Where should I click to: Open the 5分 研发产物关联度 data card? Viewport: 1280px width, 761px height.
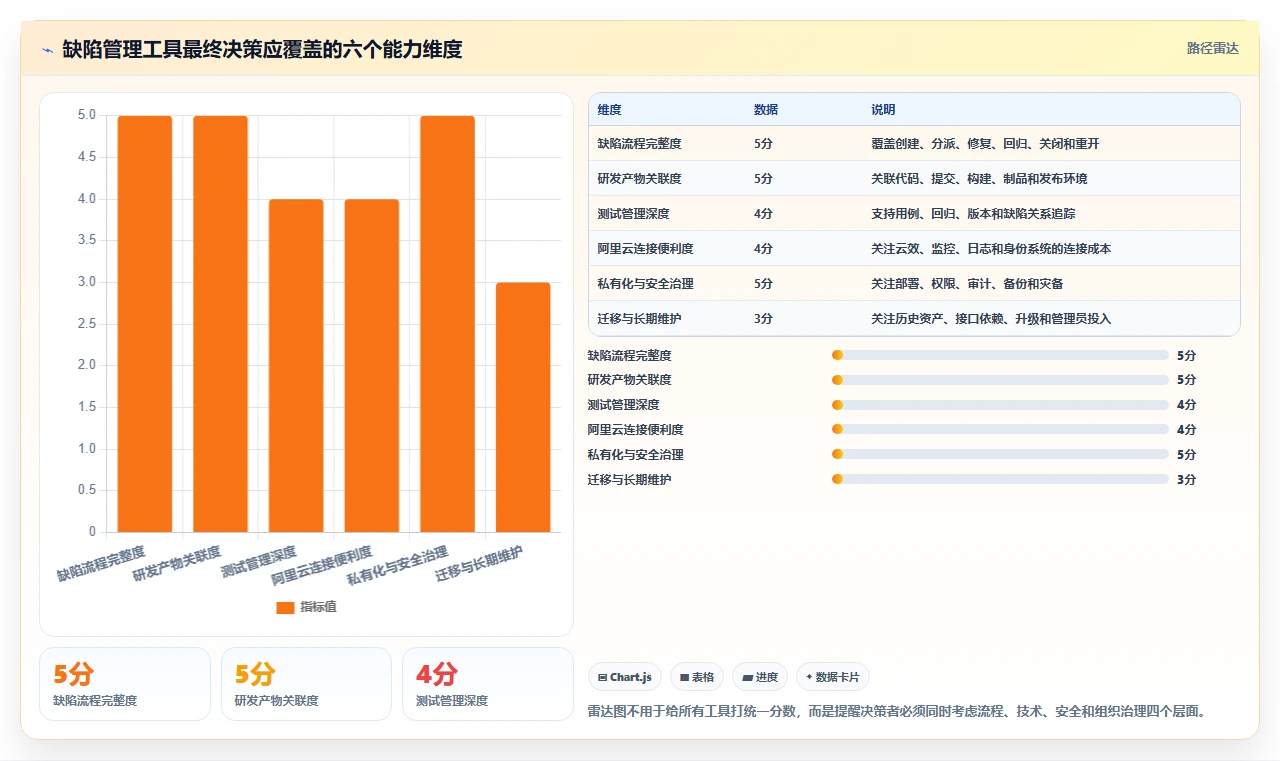click(306, 684)
